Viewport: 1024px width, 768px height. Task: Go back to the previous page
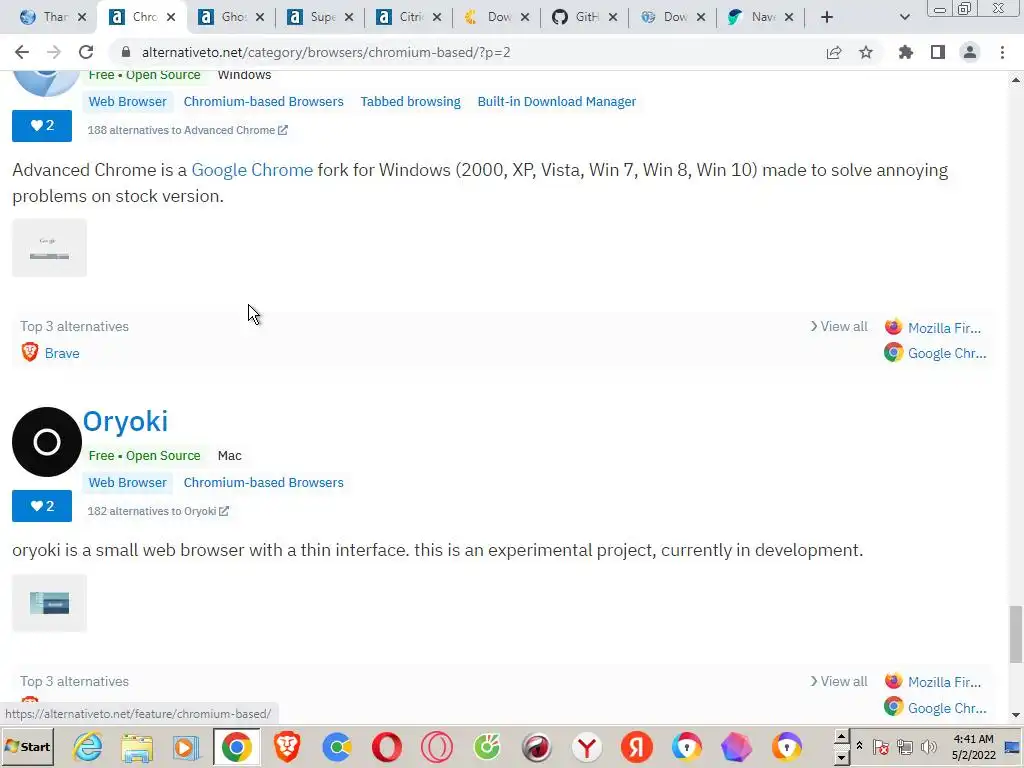coord(22,52)
